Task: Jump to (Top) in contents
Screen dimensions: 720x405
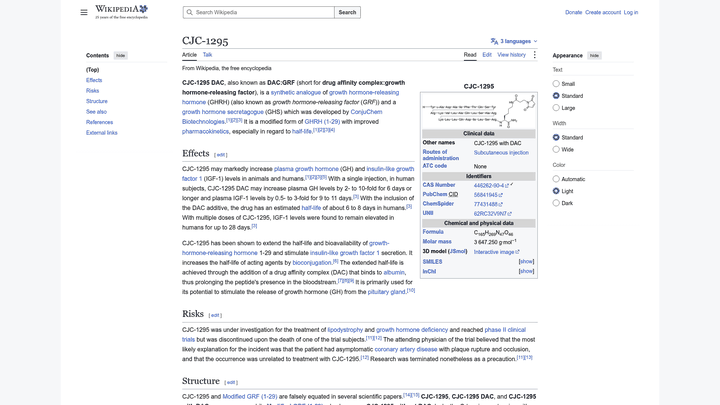Action: click(x=92, y=70)
